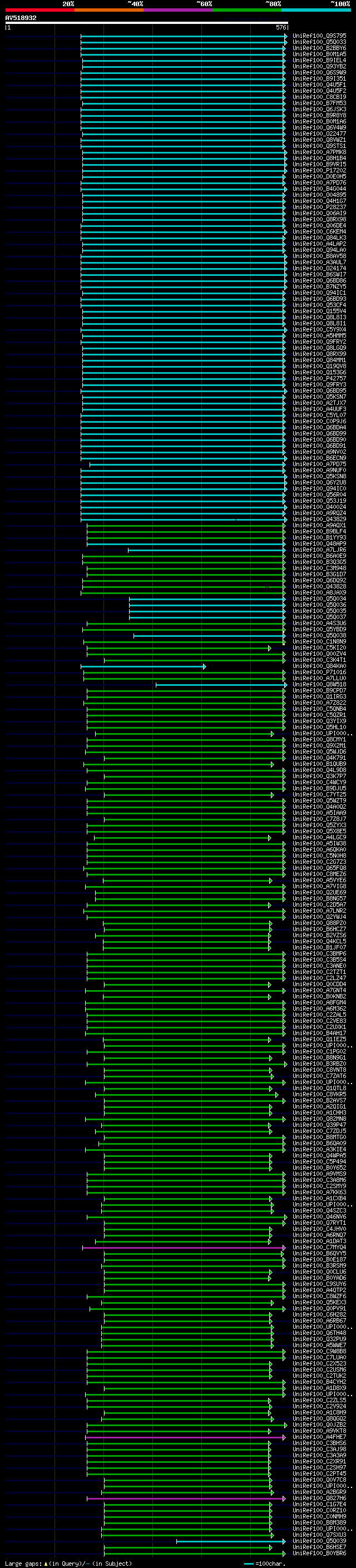
Task: Click the cyan alignment bar for UniRef100_Q8W518
Action: pos(221,685)
